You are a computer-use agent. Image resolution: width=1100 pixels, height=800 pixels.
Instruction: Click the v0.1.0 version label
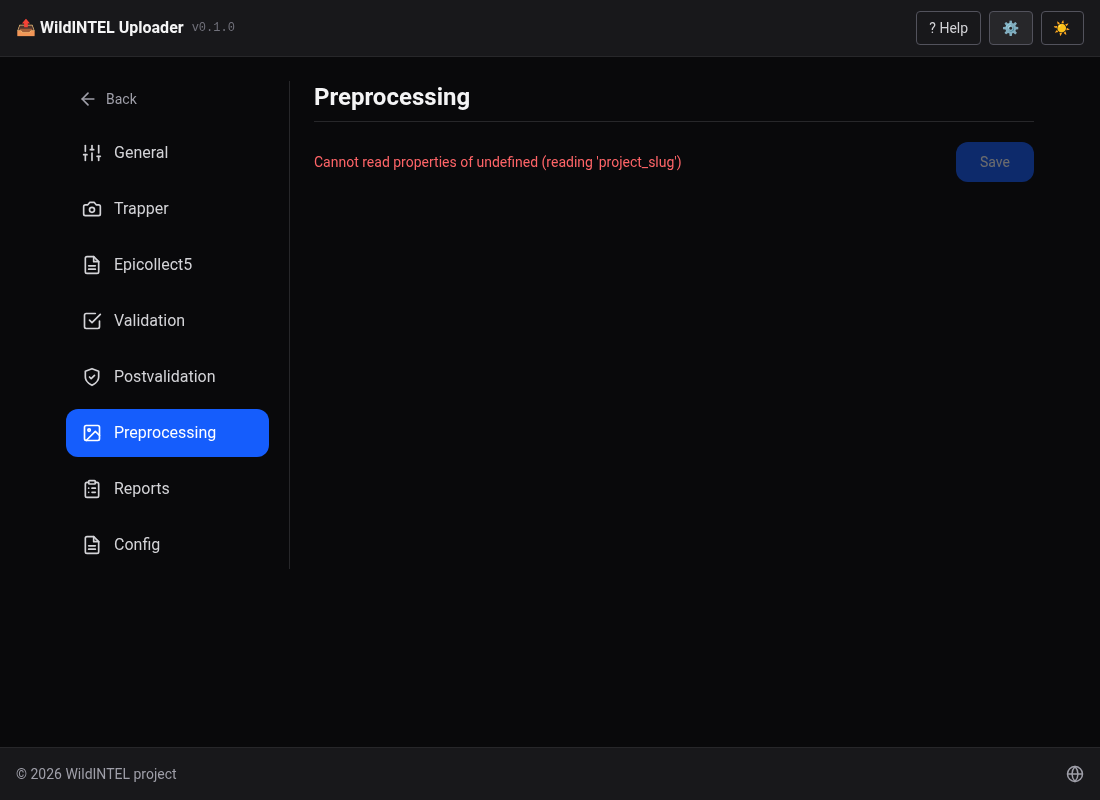(x=213, y=27)
